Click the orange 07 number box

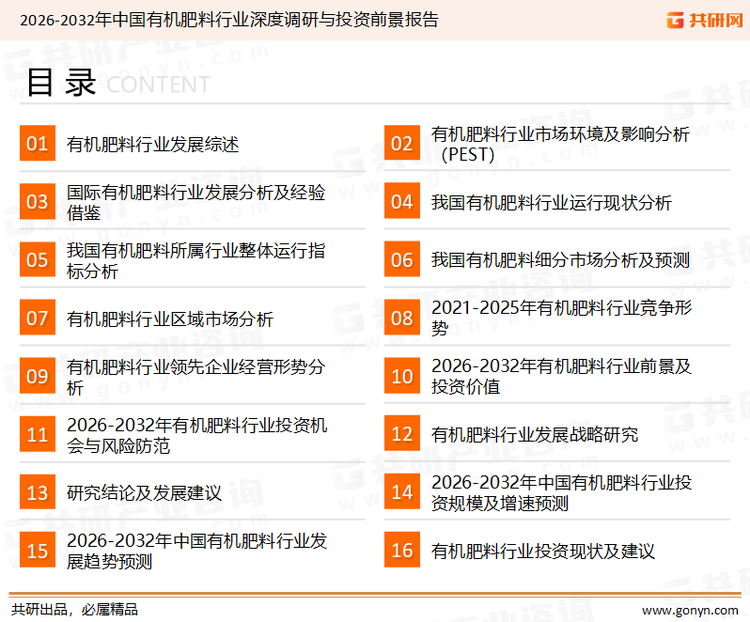tap(37, 318)
